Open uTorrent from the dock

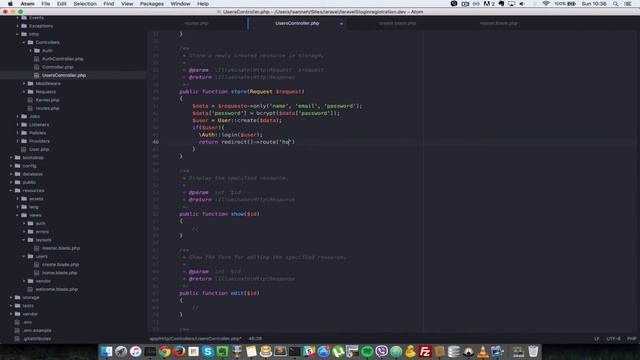coord(338,351)
